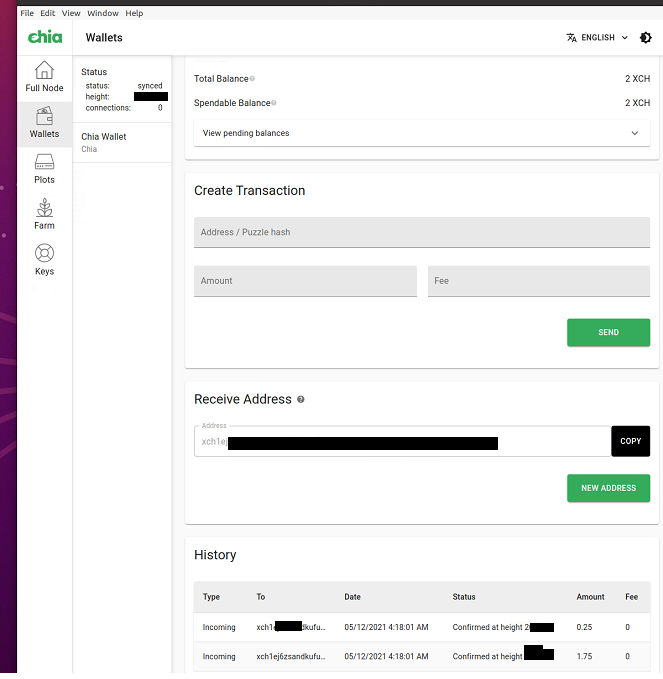
Task: Click the SEND button
Action: (608, 332)
